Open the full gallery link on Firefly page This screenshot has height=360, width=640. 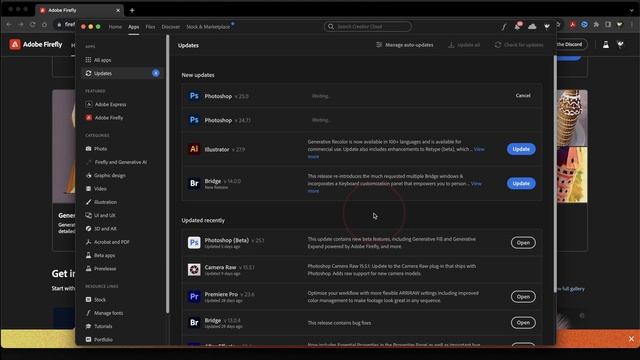pos(571,289)
